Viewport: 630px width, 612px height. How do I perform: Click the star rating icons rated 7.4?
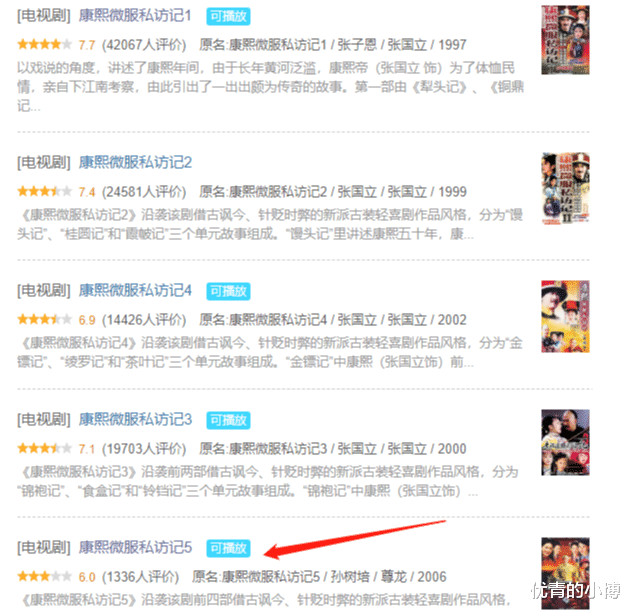(x=45, y=192)
